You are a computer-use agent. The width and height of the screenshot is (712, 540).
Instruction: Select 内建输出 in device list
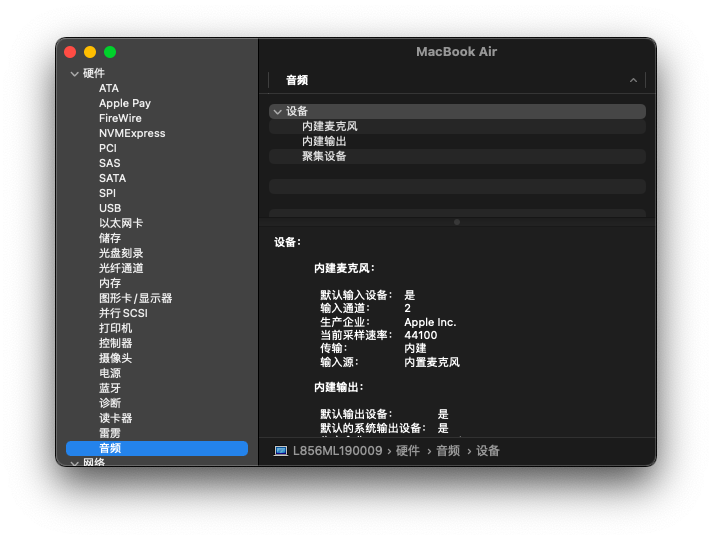pyautogui.click(x=324, y=142)
